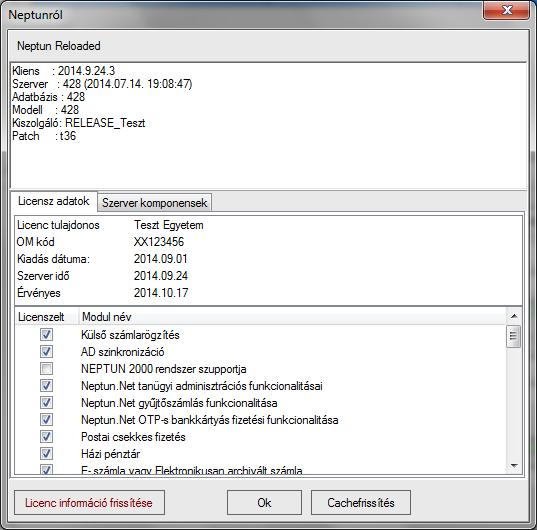Click the module list scroll down arrow

[514, 465]
